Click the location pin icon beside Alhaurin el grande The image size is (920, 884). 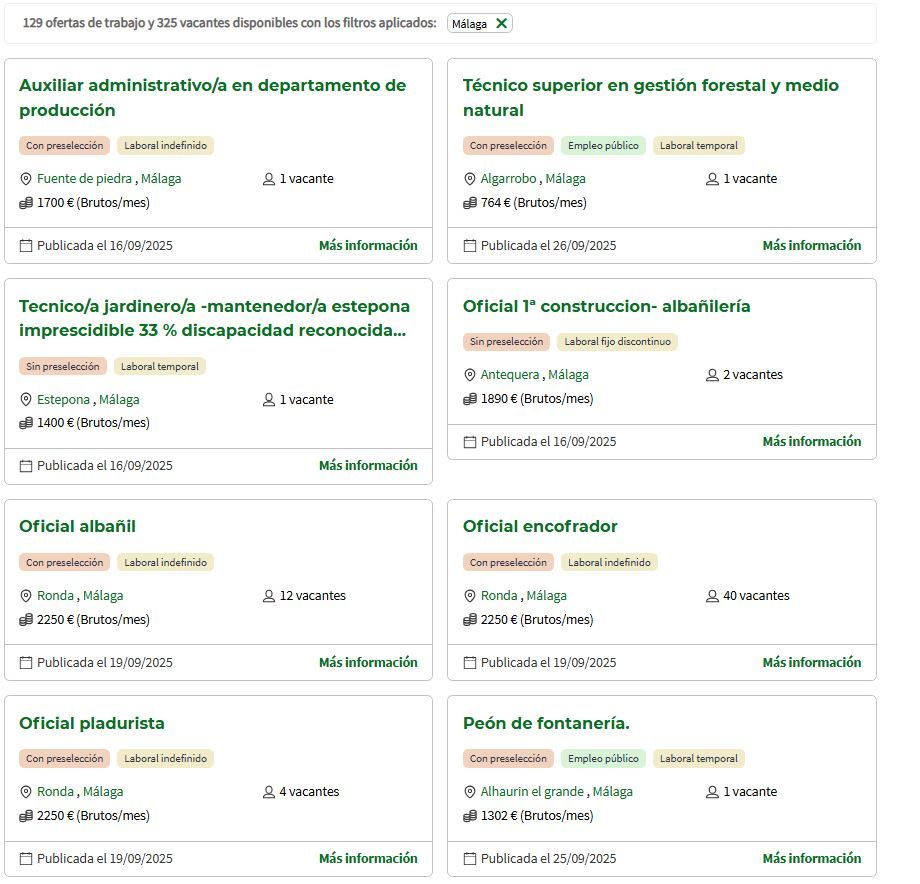coord(468,791)
